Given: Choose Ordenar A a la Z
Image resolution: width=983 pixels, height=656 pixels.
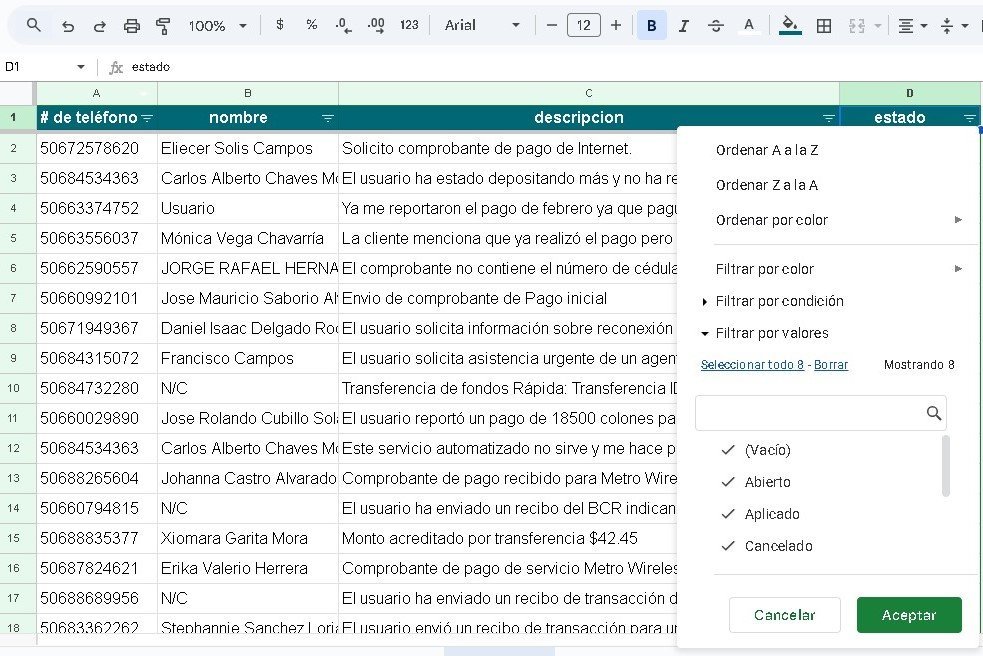Looking at the screenshot, I should [x=767, y=150].
